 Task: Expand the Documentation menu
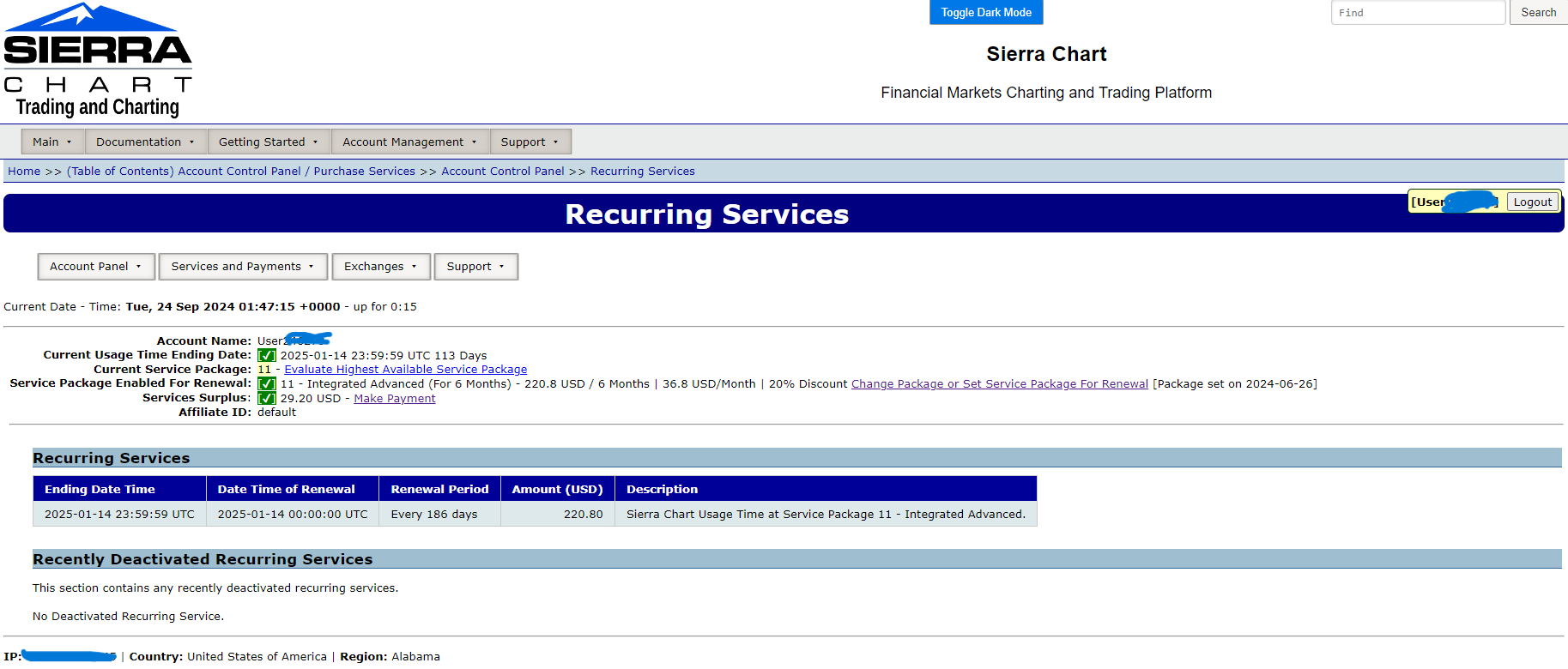tap(145, 142)
